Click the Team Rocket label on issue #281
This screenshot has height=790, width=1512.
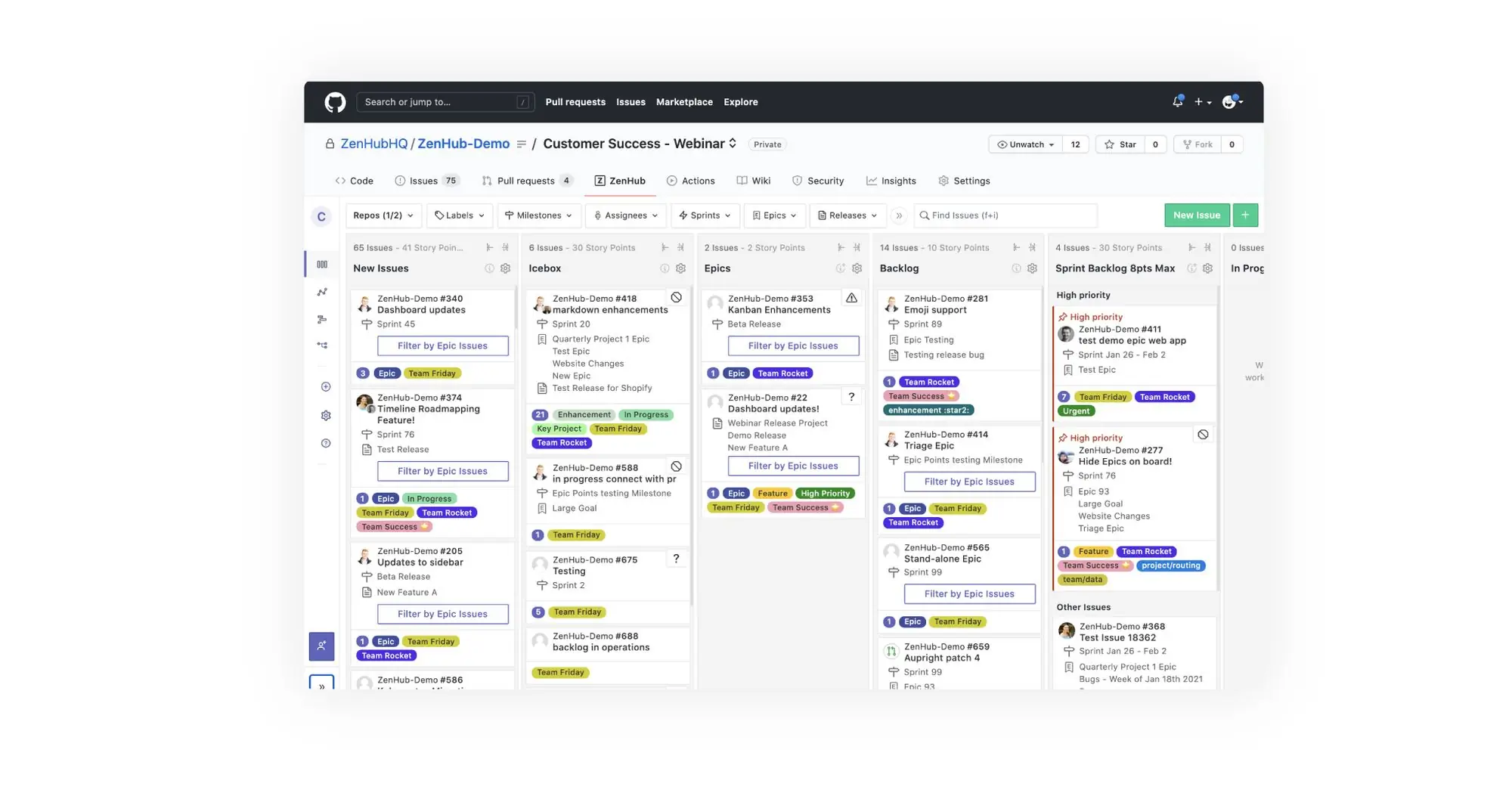click(929, 382)
